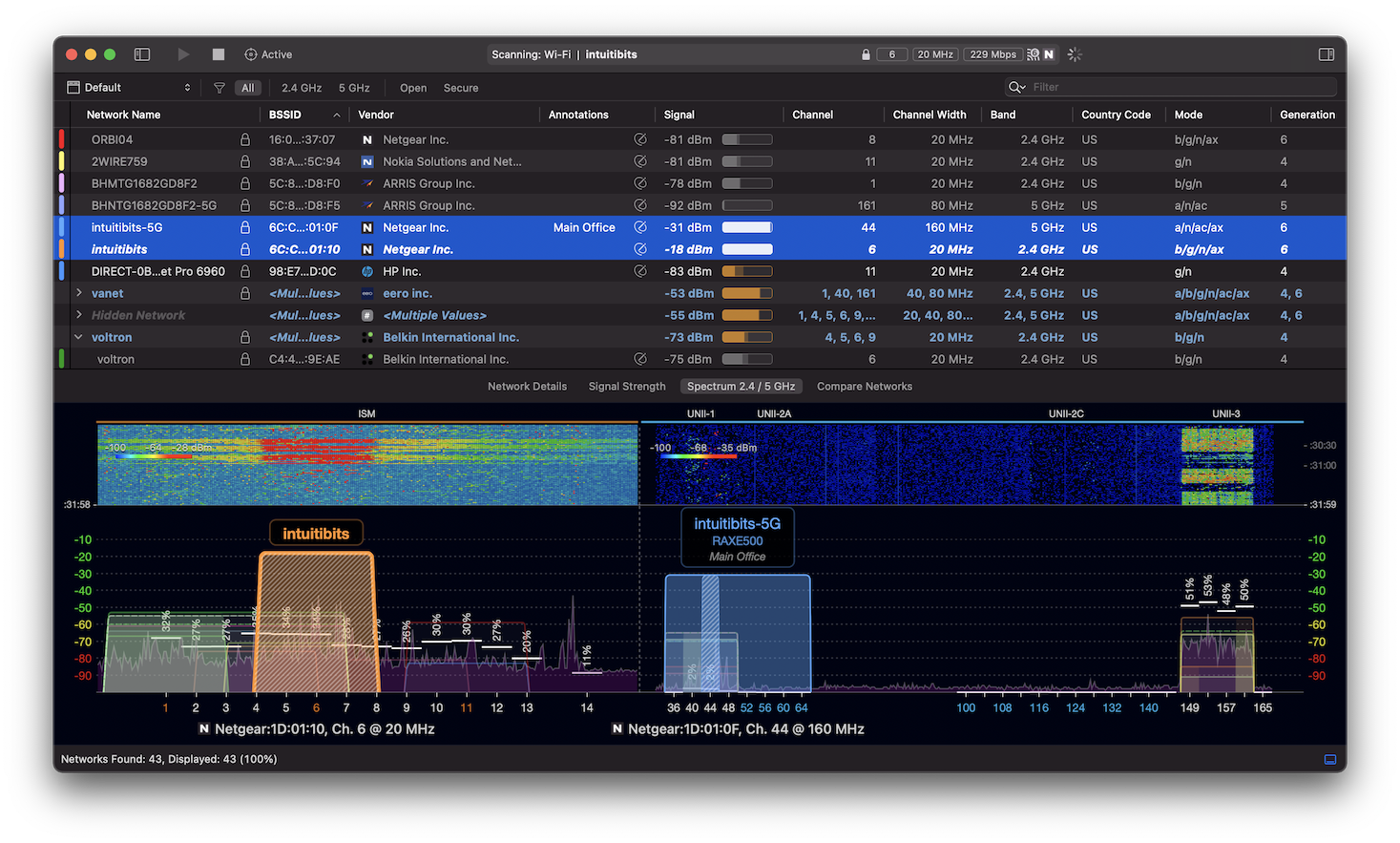
Task: Sort by Country Code column
Action: (1116, 115)
